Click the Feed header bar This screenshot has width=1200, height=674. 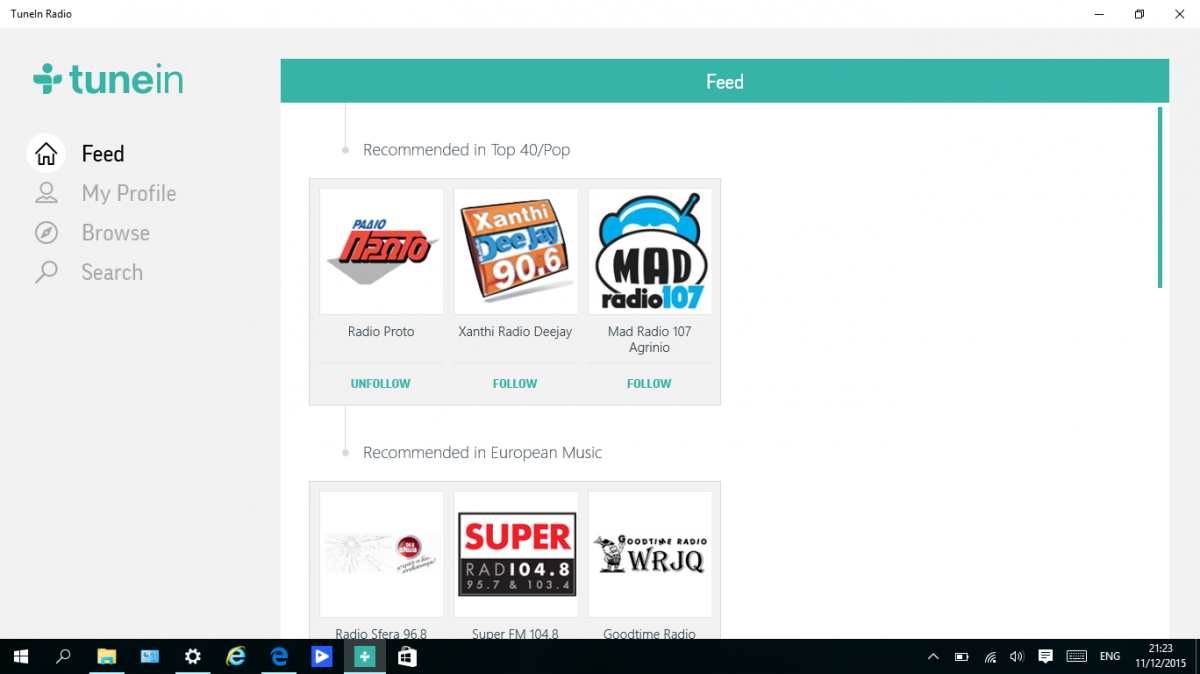[725, 81]
